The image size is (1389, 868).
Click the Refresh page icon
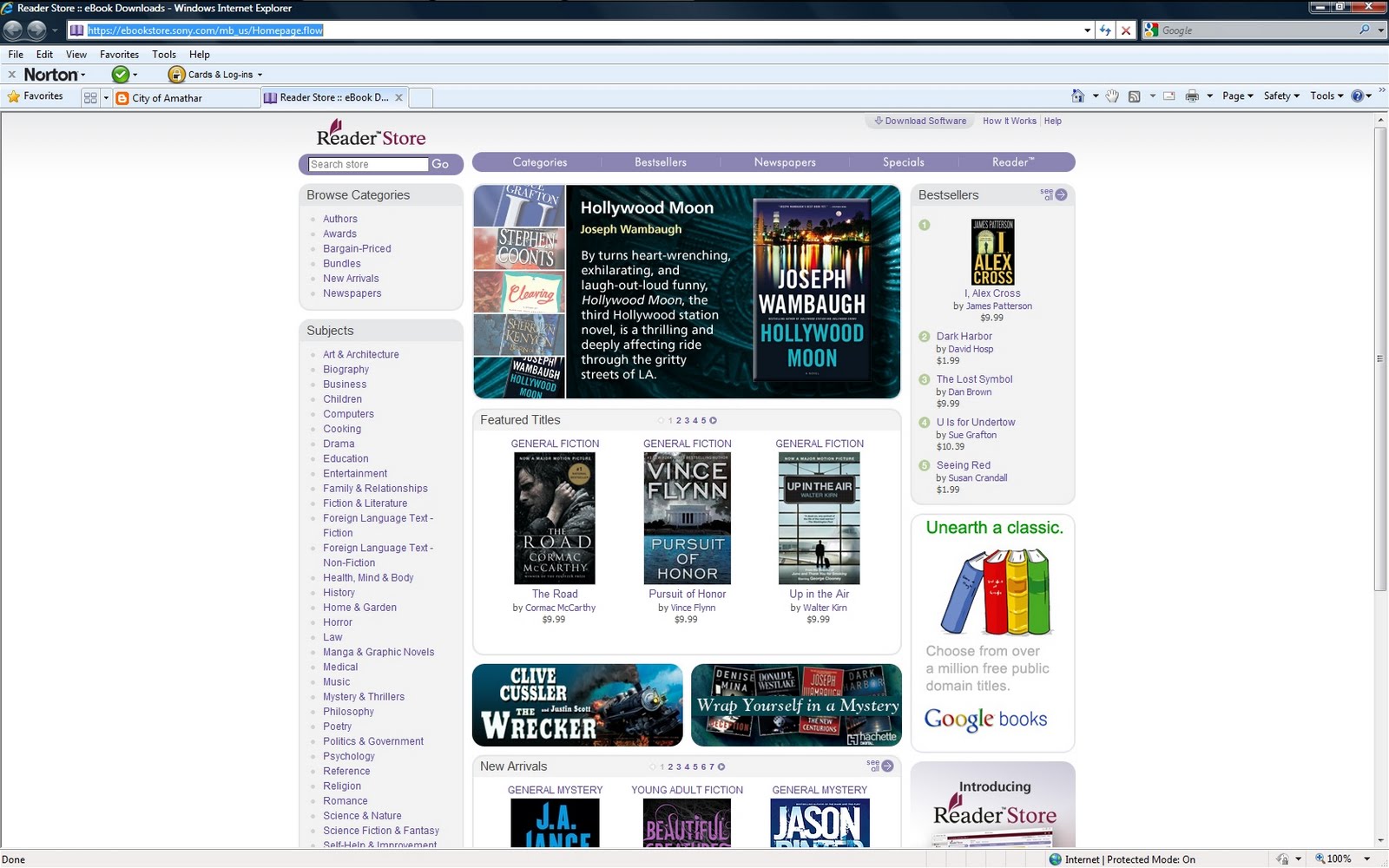1105,30
